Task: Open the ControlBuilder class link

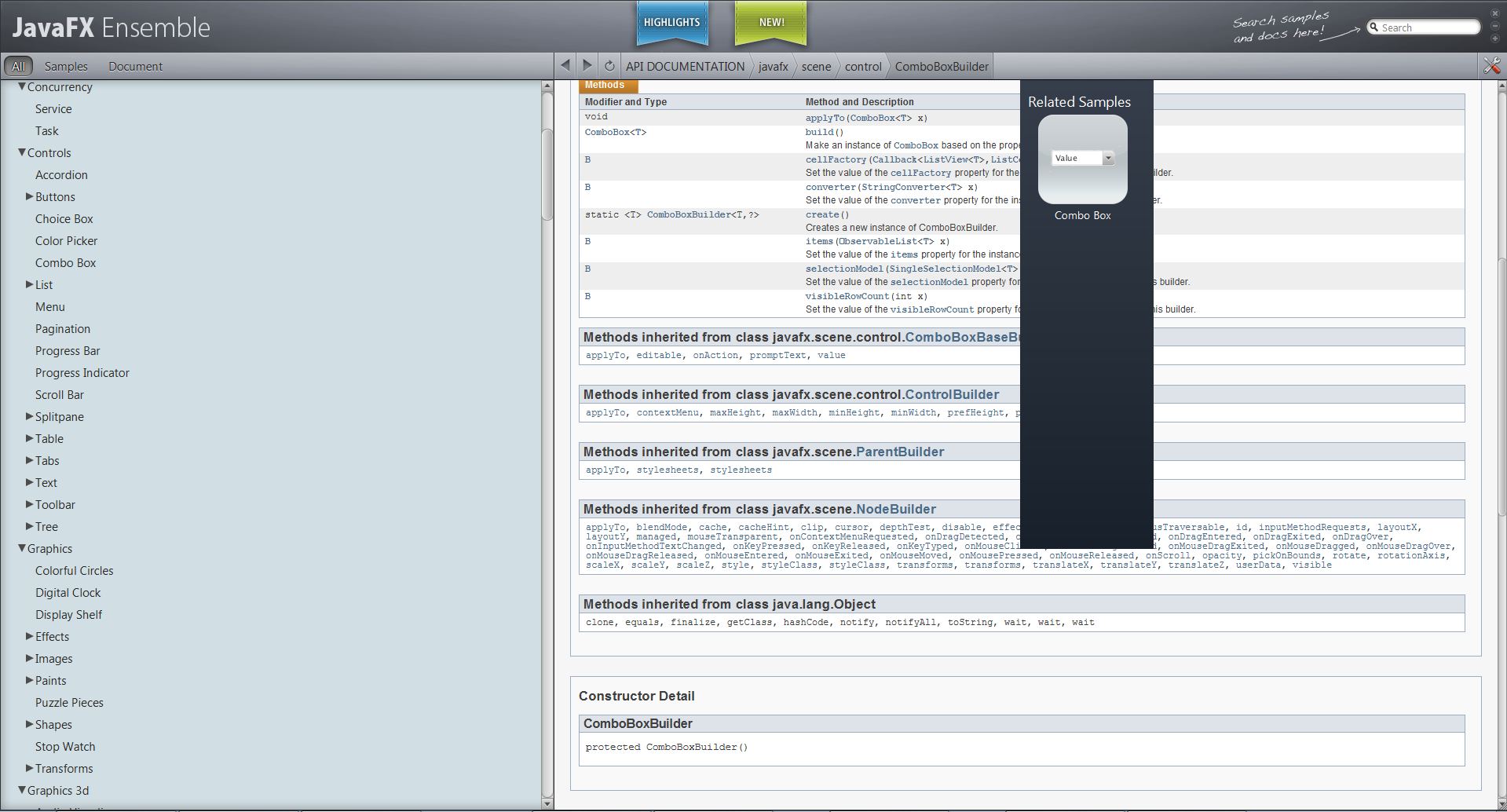Action: (x=952, y=395)
